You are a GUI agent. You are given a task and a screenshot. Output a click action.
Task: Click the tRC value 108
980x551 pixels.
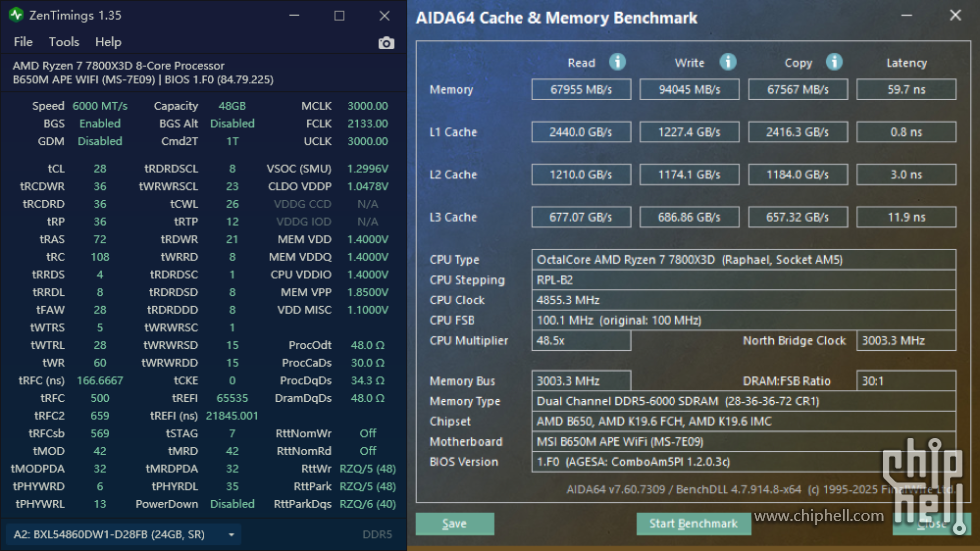pyautogui.click(x=100, y=257)
